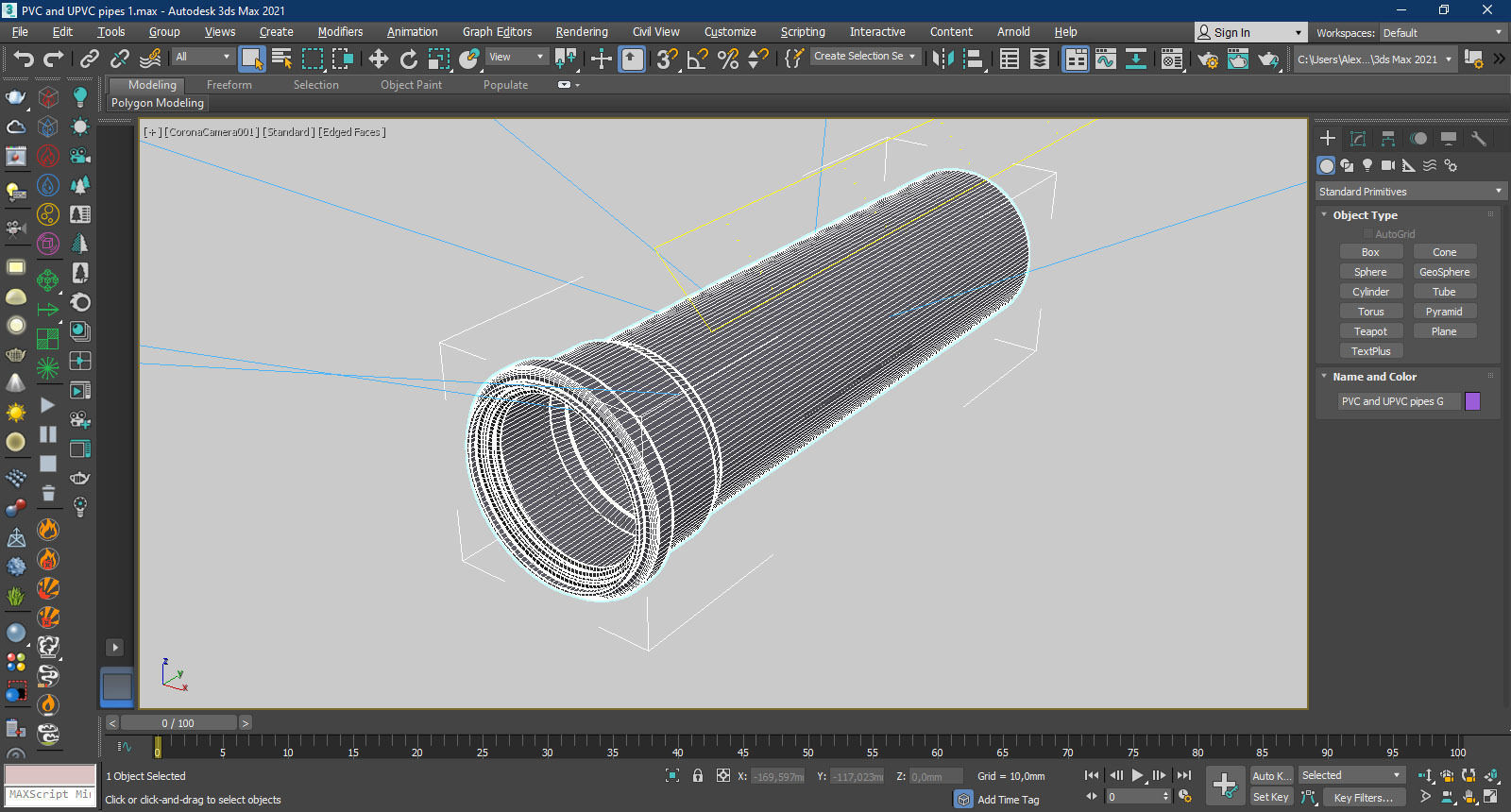This screenshot has height=812, width=1511.
Task: Open the View reference coordinate dropdown
Action: tap(517, 57)
